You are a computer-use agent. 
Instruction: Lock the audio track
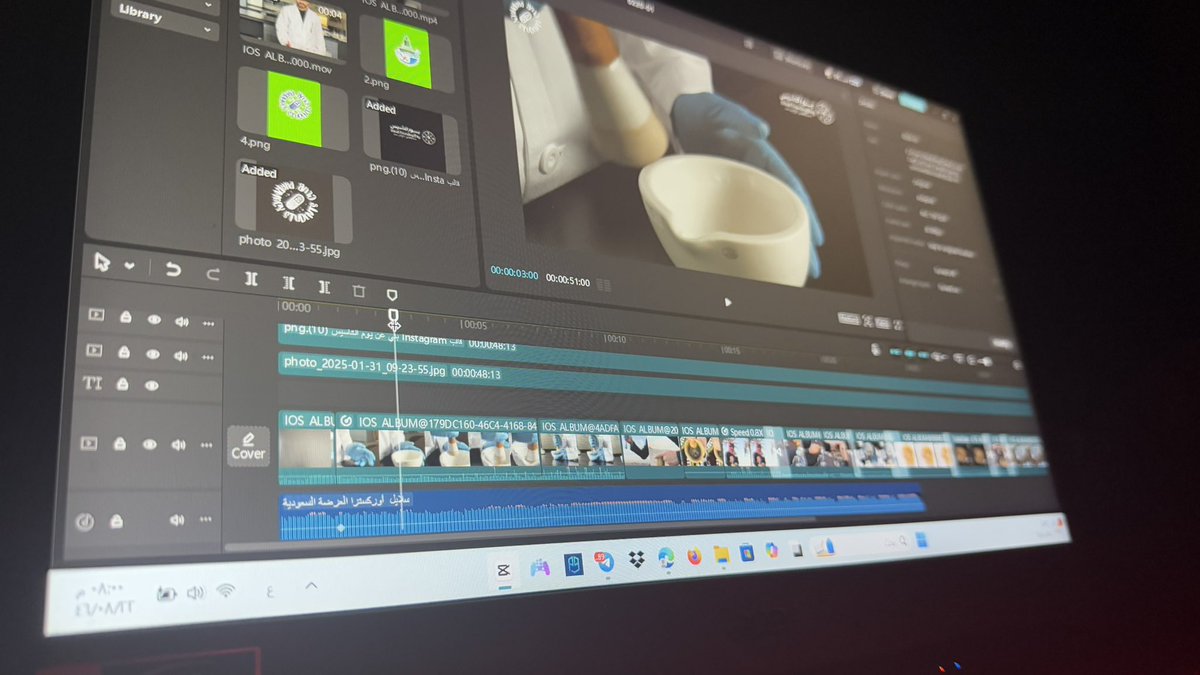117,520
